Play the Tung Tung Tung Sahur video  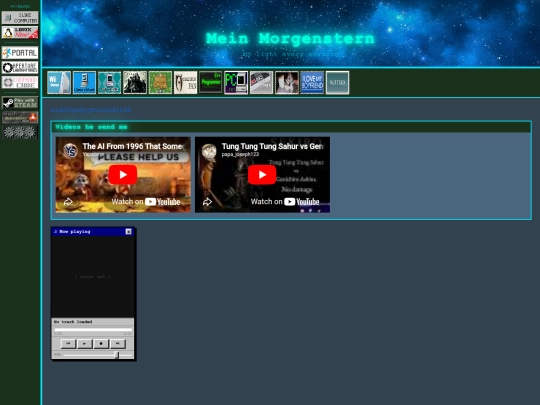click(x=262, y=175)
